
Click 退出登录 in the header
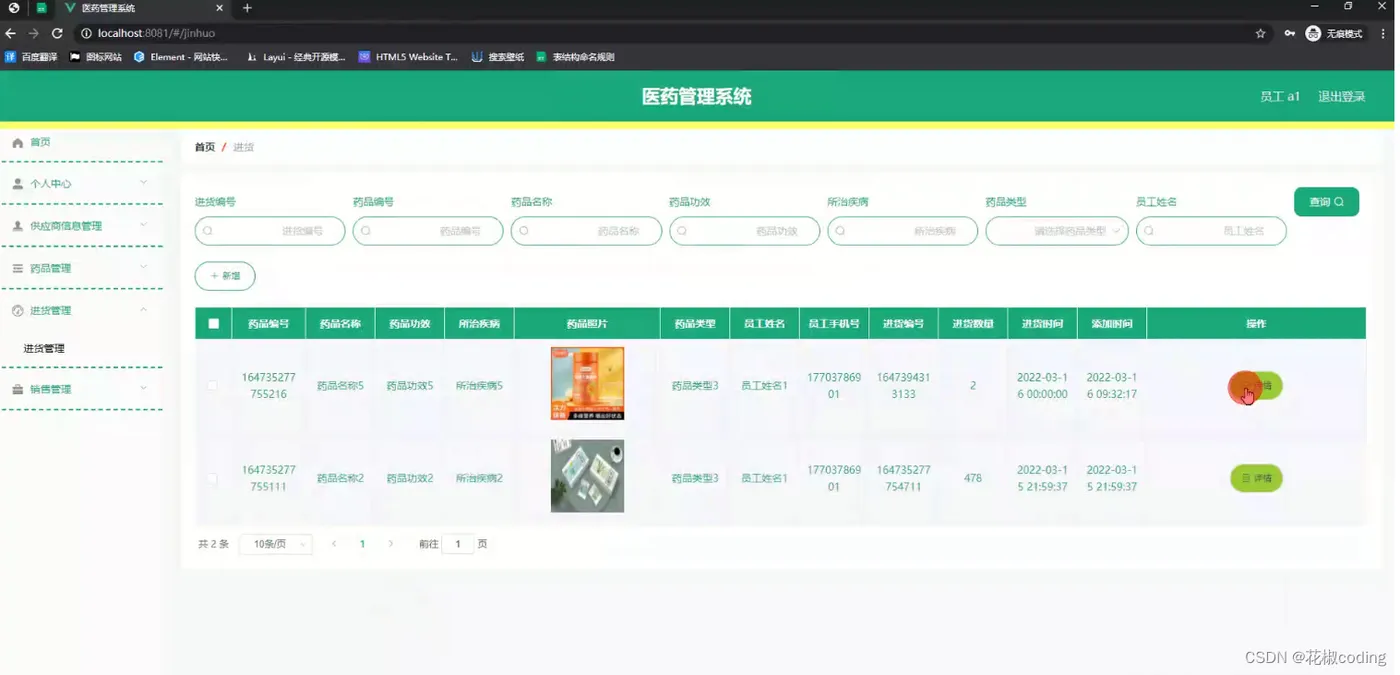[1341, 97]
